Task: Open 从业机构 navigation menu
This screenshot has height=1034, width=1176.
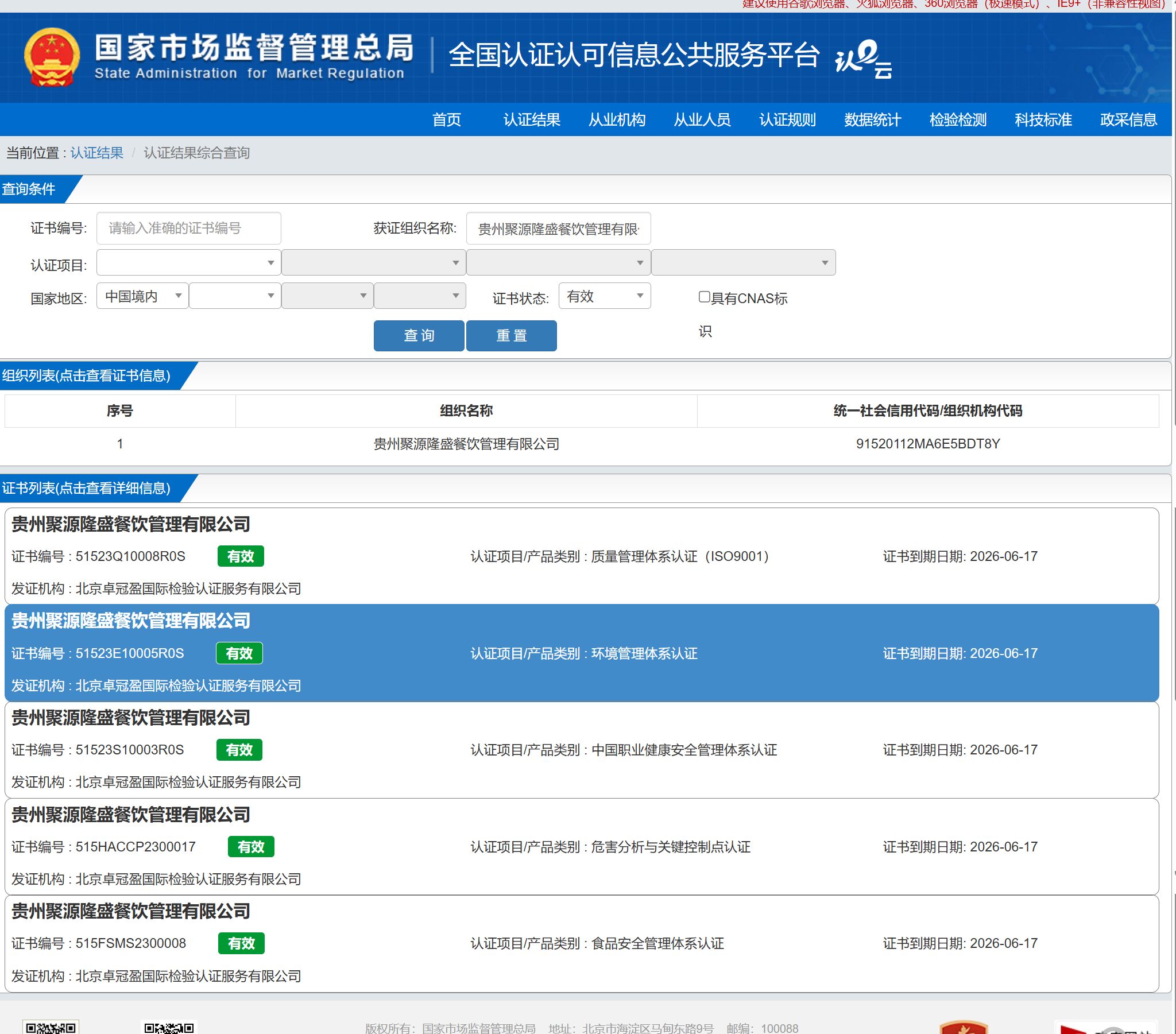Action: pyautogui.click(x=617, y=119)
